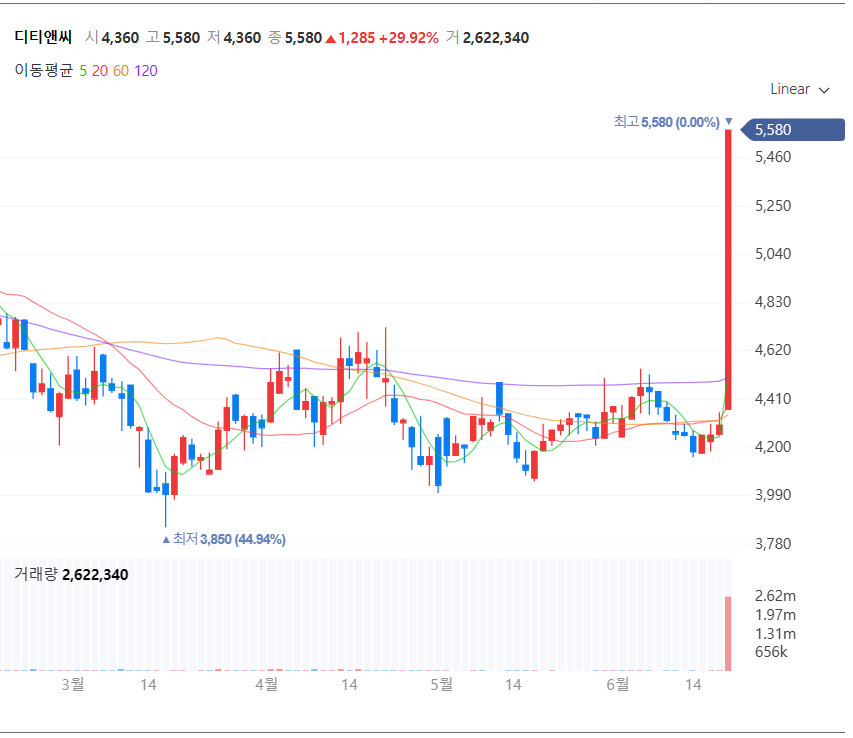Toggle the 5-day moving average legend
The height and width of the screenshot is (738, 853).
tap(83, 71)
